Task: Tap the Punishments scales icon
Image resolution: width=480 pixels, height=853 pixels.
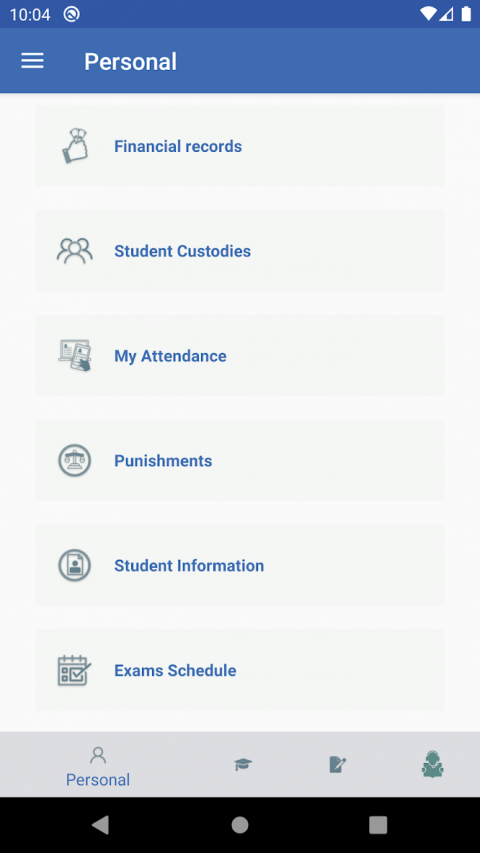Action: click(x=75, y=461)
